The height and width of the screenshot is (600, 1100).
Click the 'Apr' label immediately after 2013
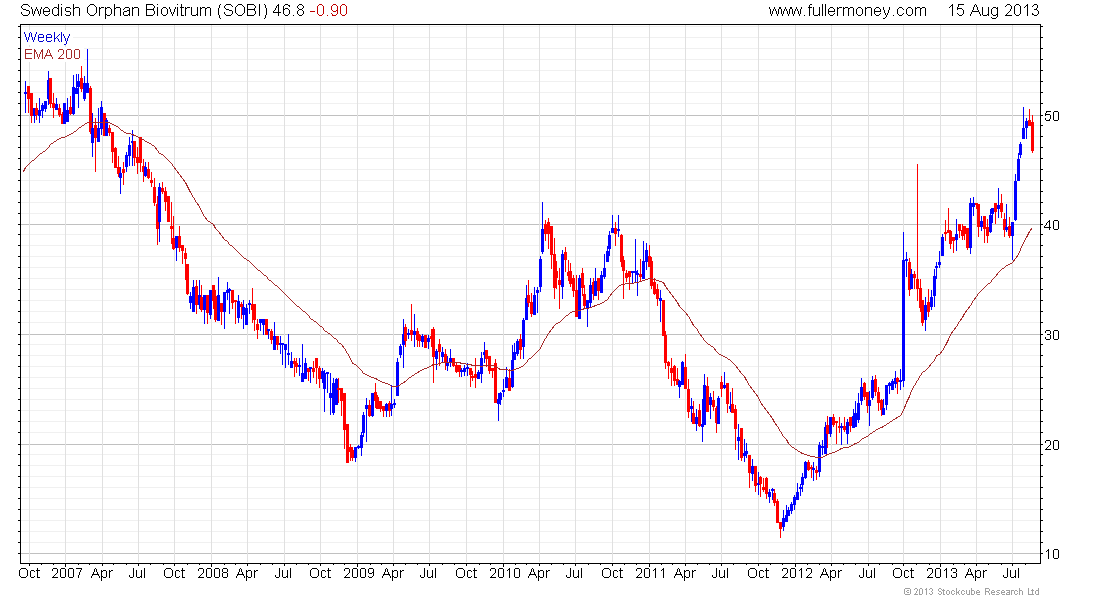(x=976, y=573)
